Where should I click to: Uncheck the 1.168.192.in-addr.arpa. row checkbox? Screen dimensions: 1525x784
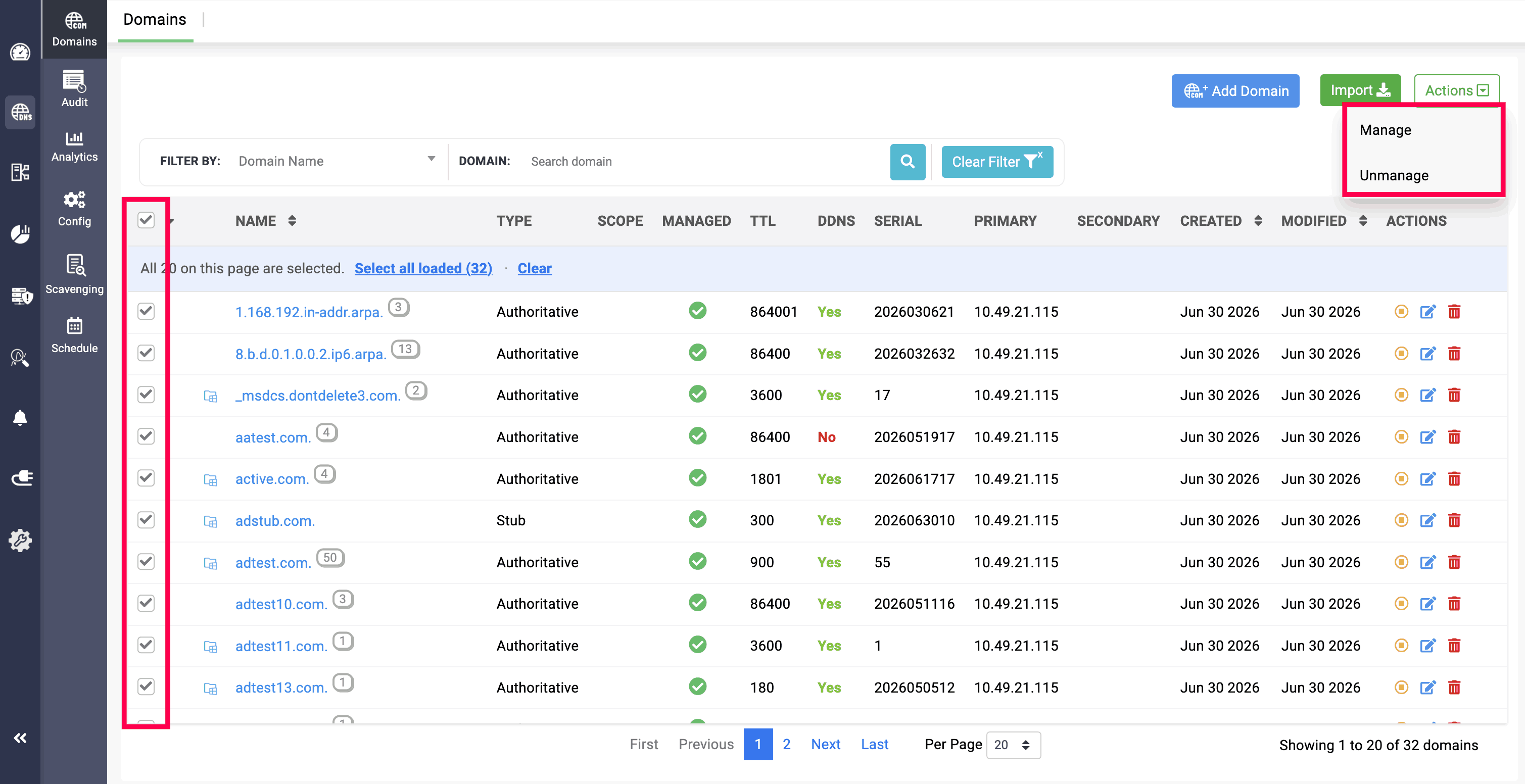tap(146, 311)
